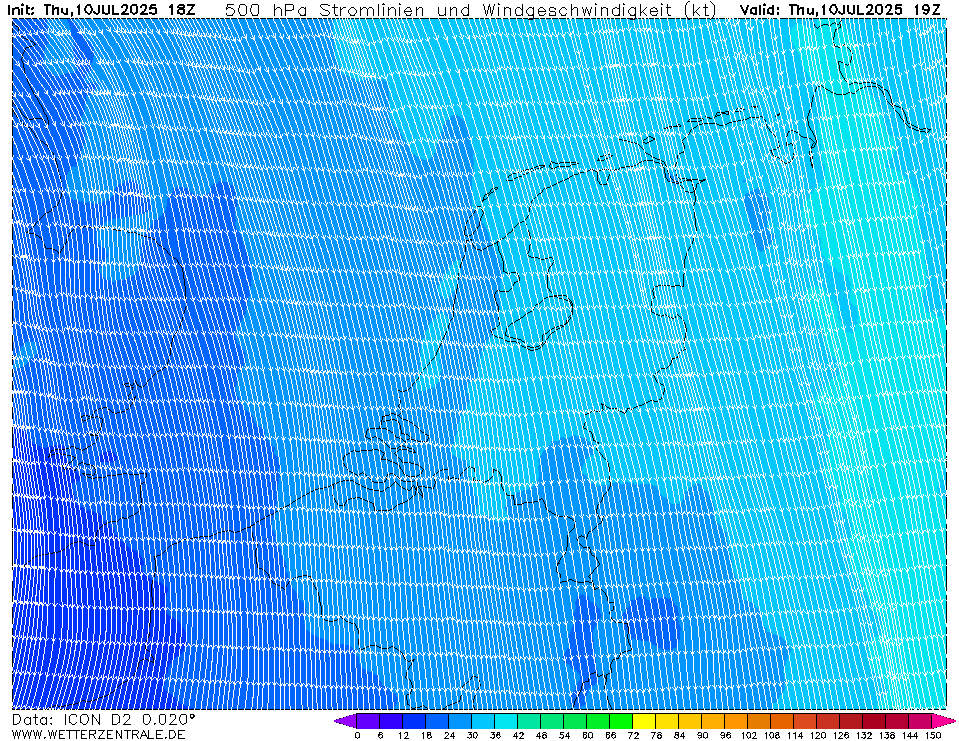Screen dimensions: 959x741
Task: Click the scale label 0
Action: pyautogui.click(x=357, y=735)
